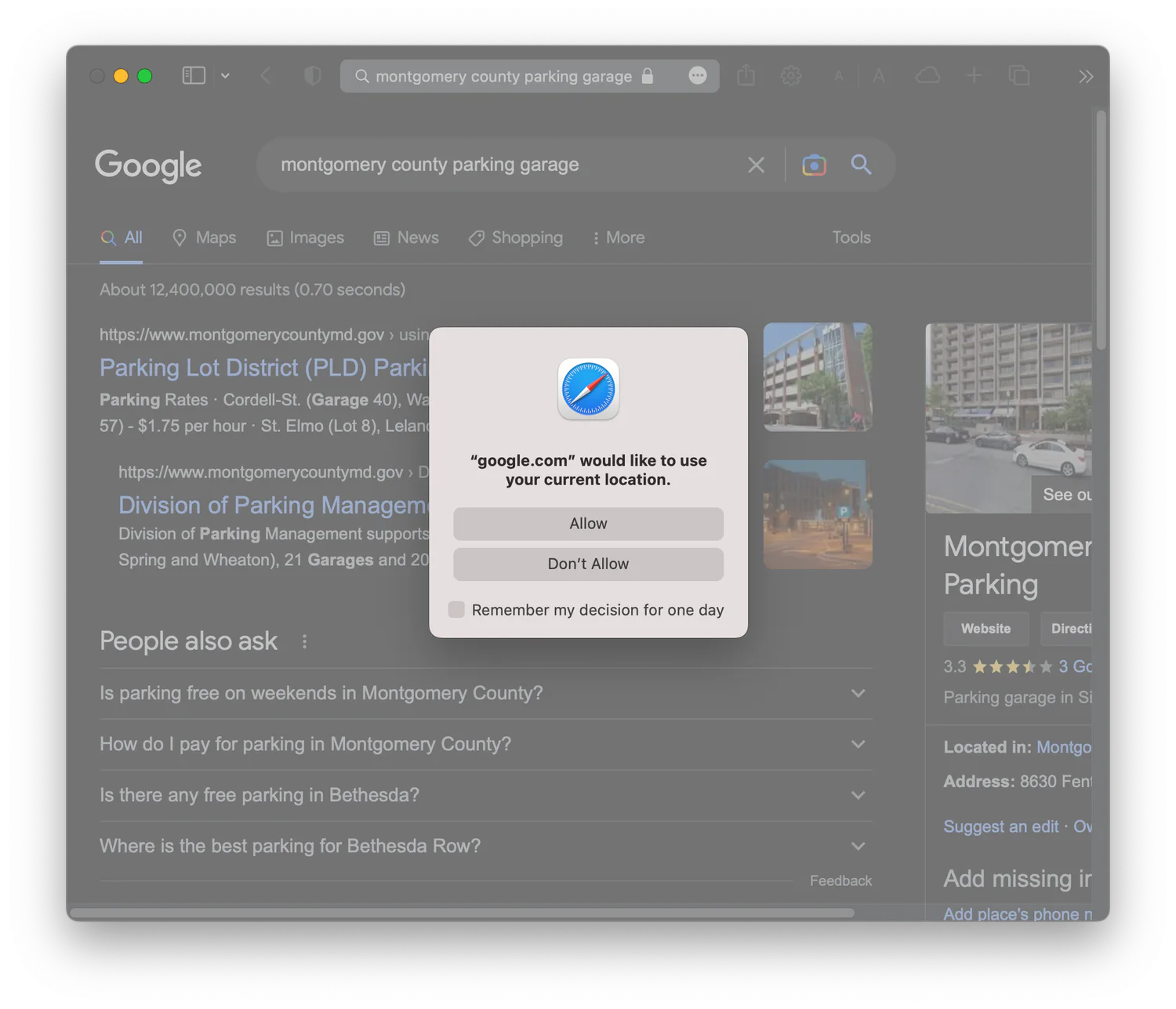Open the Located in Montgomery link
Screen dimensions: 1176x1009
[1064, 747]
